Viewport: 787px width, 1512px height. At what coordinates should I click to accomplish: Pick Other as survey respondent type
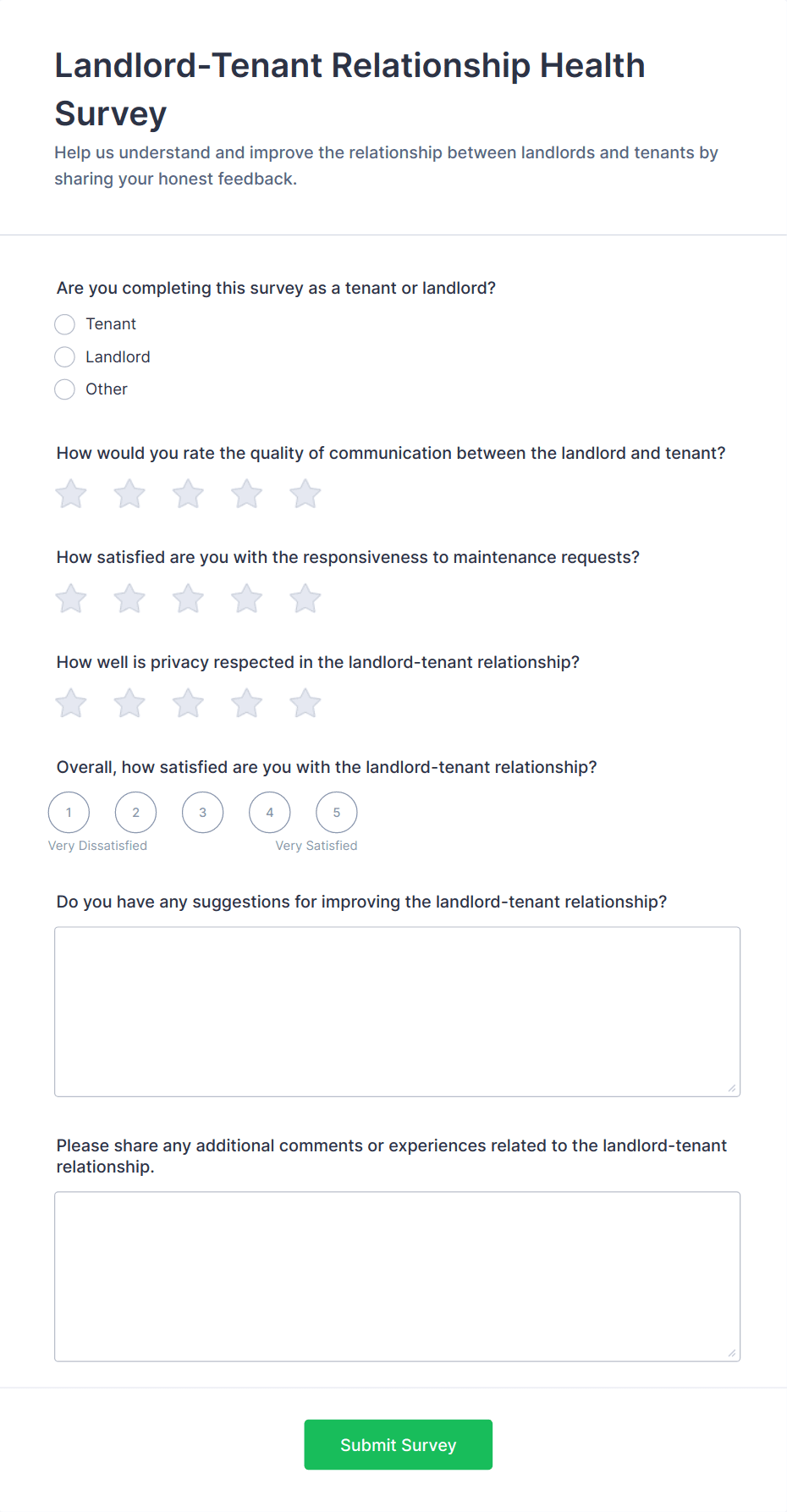pos(64,389)
